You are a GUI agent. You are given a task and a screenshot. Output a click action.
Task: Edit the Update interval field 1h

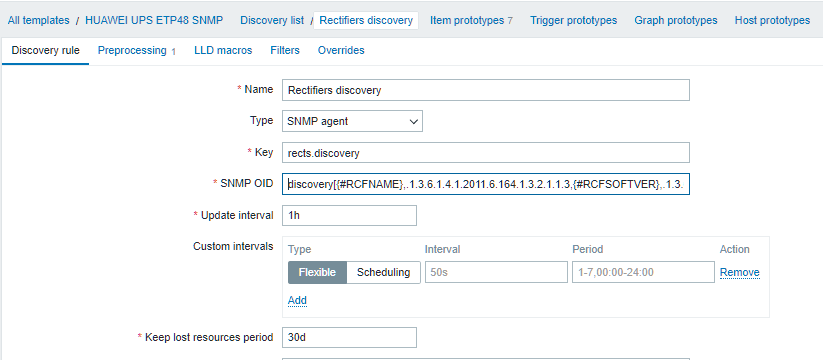tap(349, 216)
